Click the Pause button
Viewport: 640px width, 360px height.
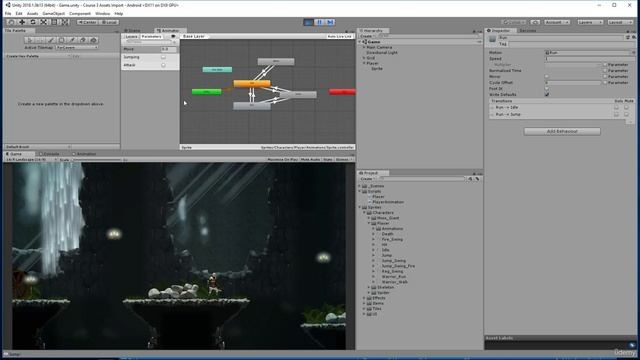[320, 22]
